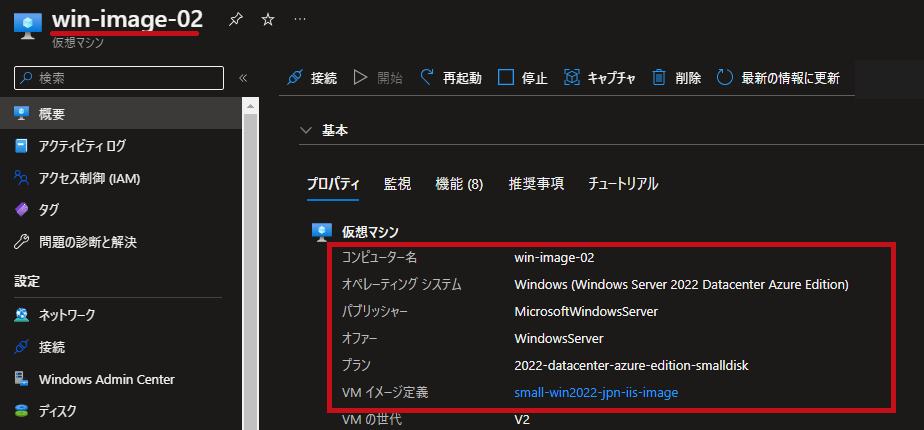Click the offer value WindowsServer
This screenshot has height=430, width=924.
559,339
